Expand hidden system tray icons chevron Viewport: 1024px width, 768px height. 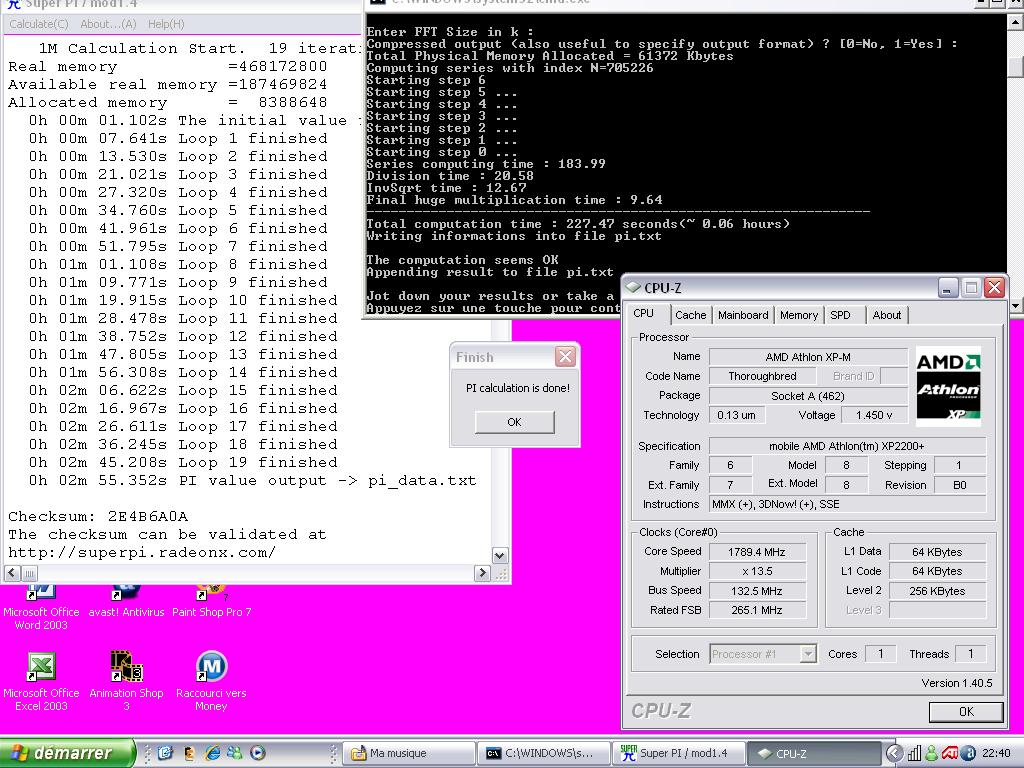pyautogui.click(x=894, y=753)
